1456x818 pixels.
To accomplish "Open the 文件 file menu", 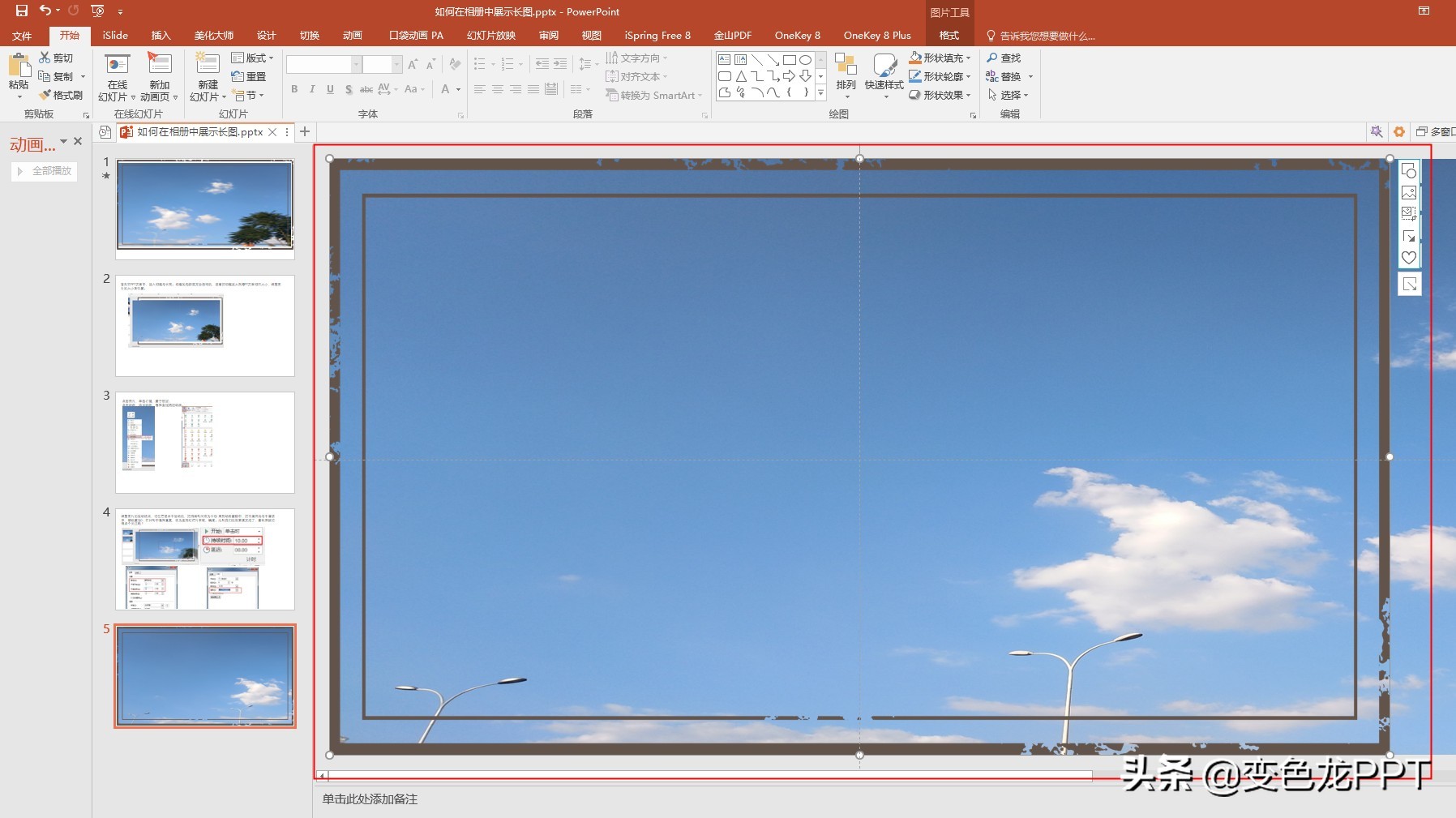I will coord(22,36).
